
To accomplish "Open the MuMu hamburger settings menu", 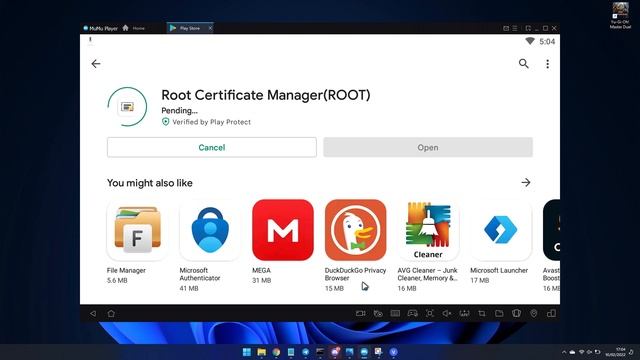I will [515, 28].
